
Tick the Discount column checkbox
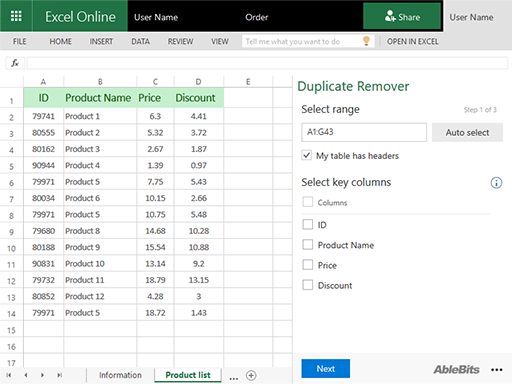[308, 285]
